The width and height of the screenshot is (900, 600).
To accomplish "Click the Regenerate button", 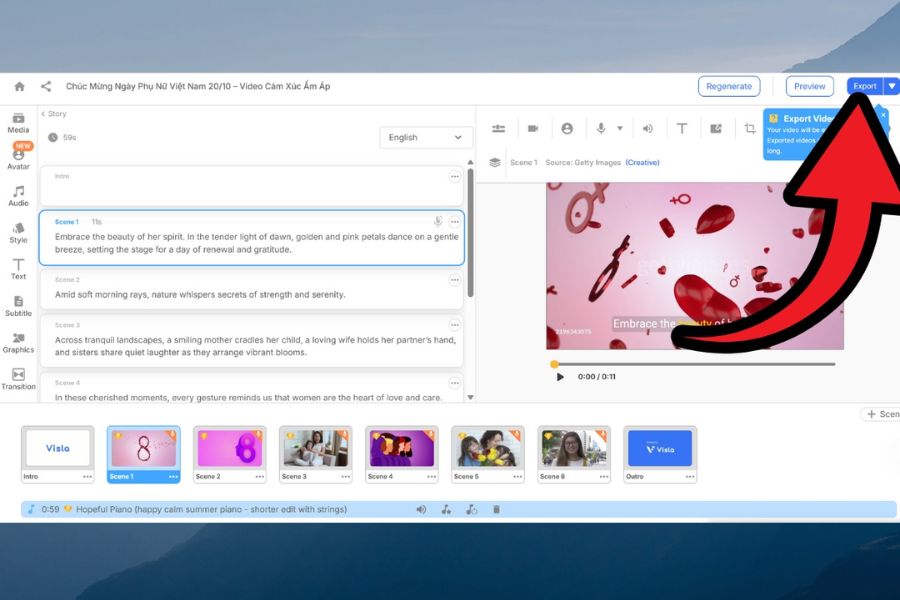I will coord(728,87).
